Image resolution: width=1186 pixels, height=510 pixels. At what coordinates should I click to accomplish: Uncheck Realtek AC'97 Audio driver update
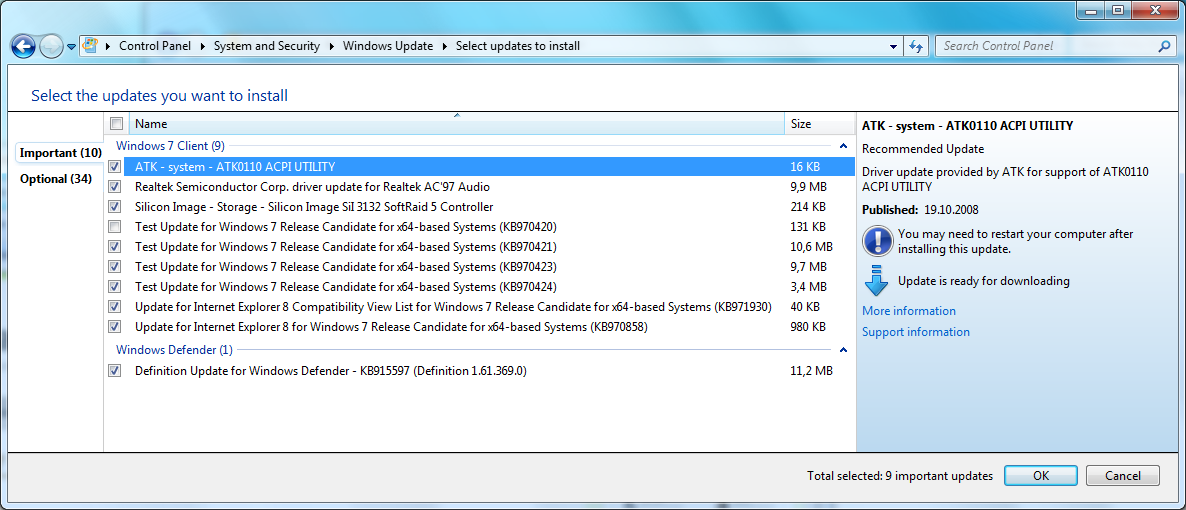[115, 186]
